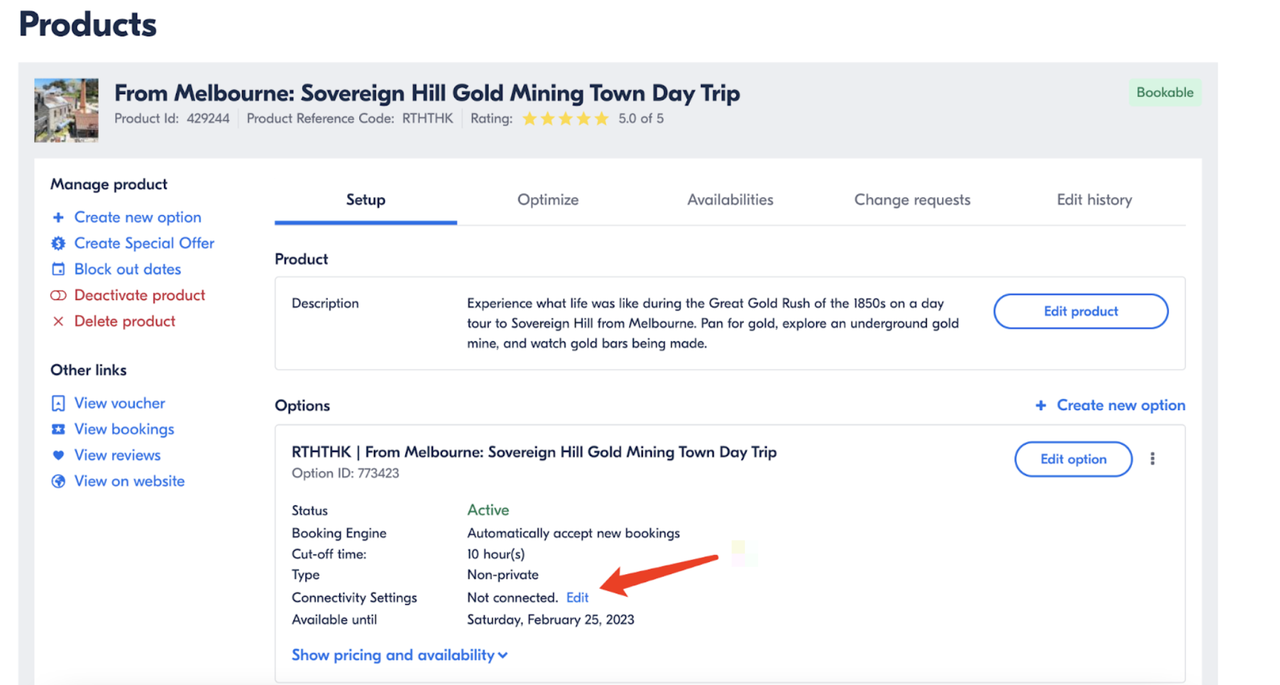Open the three-dot option menu

[1152, 459]
